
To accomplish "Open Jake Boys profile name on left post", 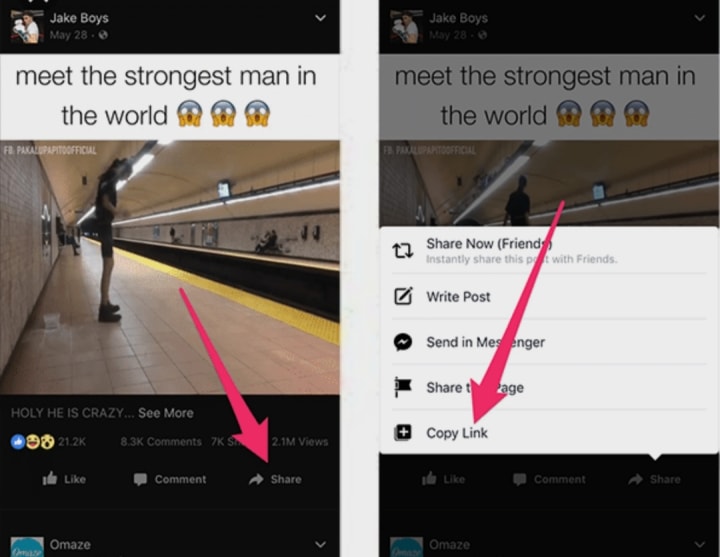I will 79,18.
